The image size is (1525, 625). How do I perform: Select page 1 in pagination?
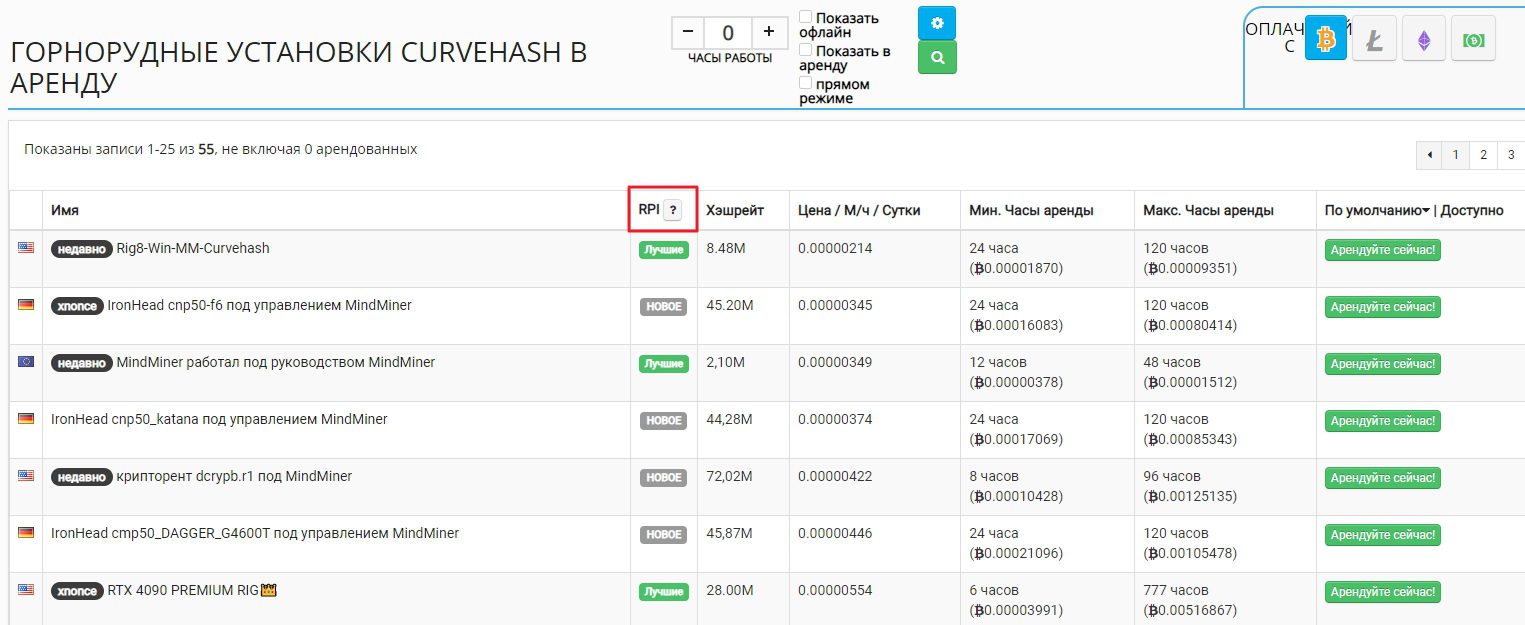(1455, 155)
